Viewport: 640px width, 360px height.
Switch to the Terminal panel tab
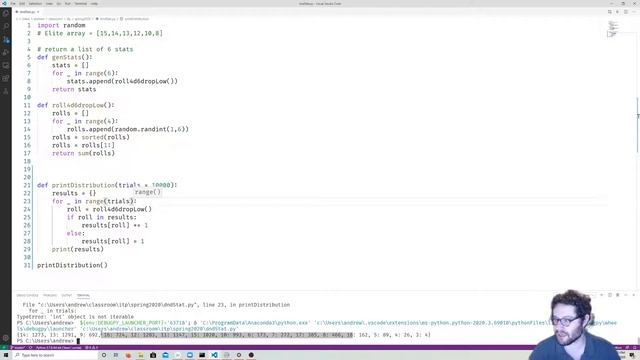[x=83, y=295]
